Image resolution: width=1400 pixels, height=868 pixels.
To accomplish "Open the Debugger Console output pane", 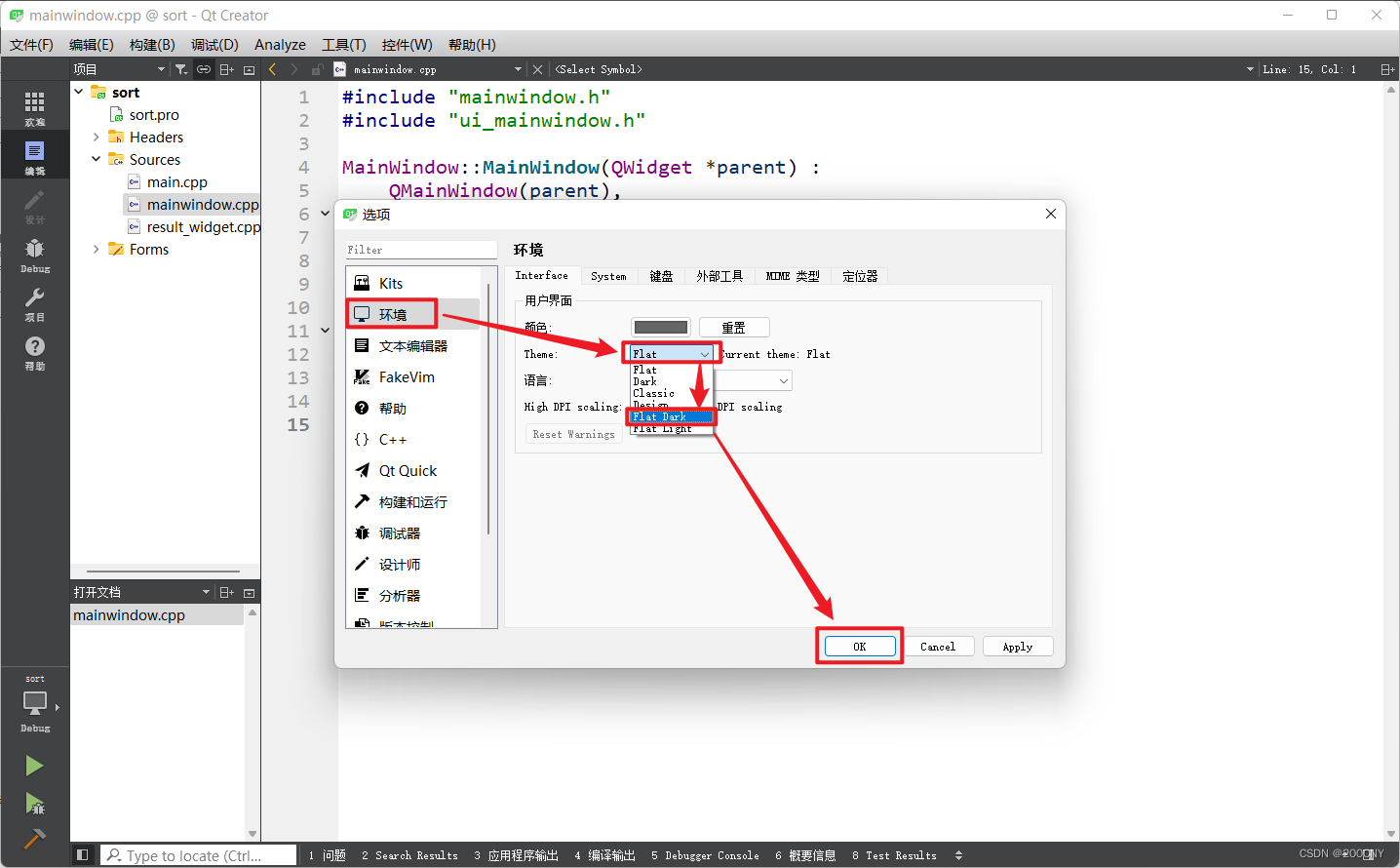I will 705,855.
